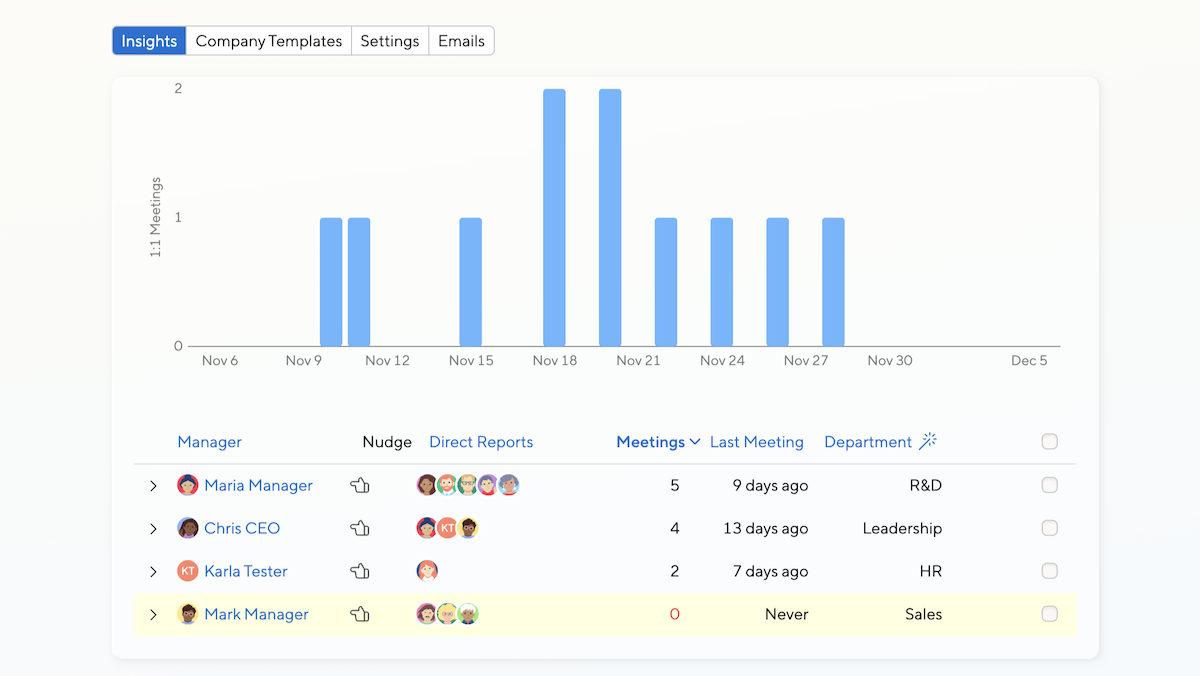The image size is (1200, 676).
Task: Sort by the Meetings column dropdown
Action: 658,442
